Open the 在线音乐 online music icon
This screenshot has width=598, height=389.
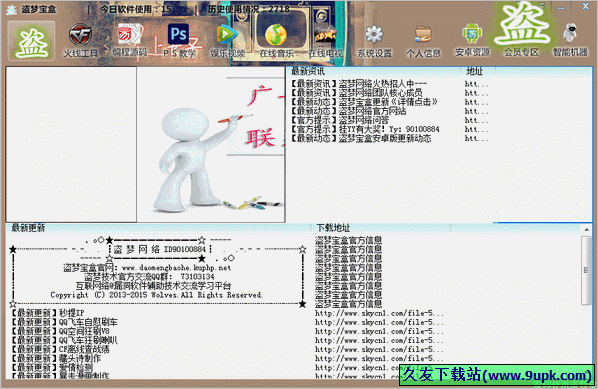coord(276,40)
